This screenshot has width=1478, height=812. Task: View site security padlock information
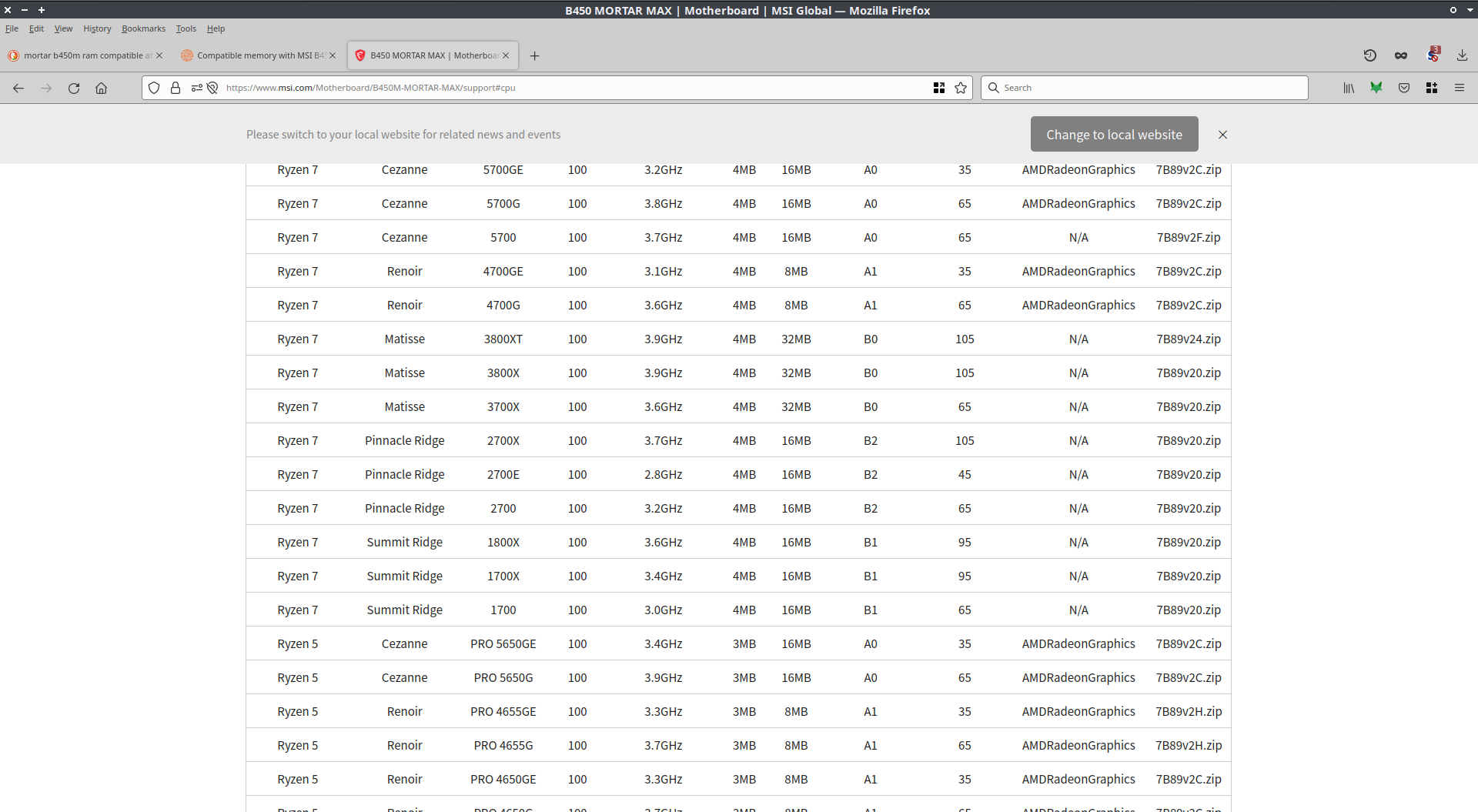point(176,88)
